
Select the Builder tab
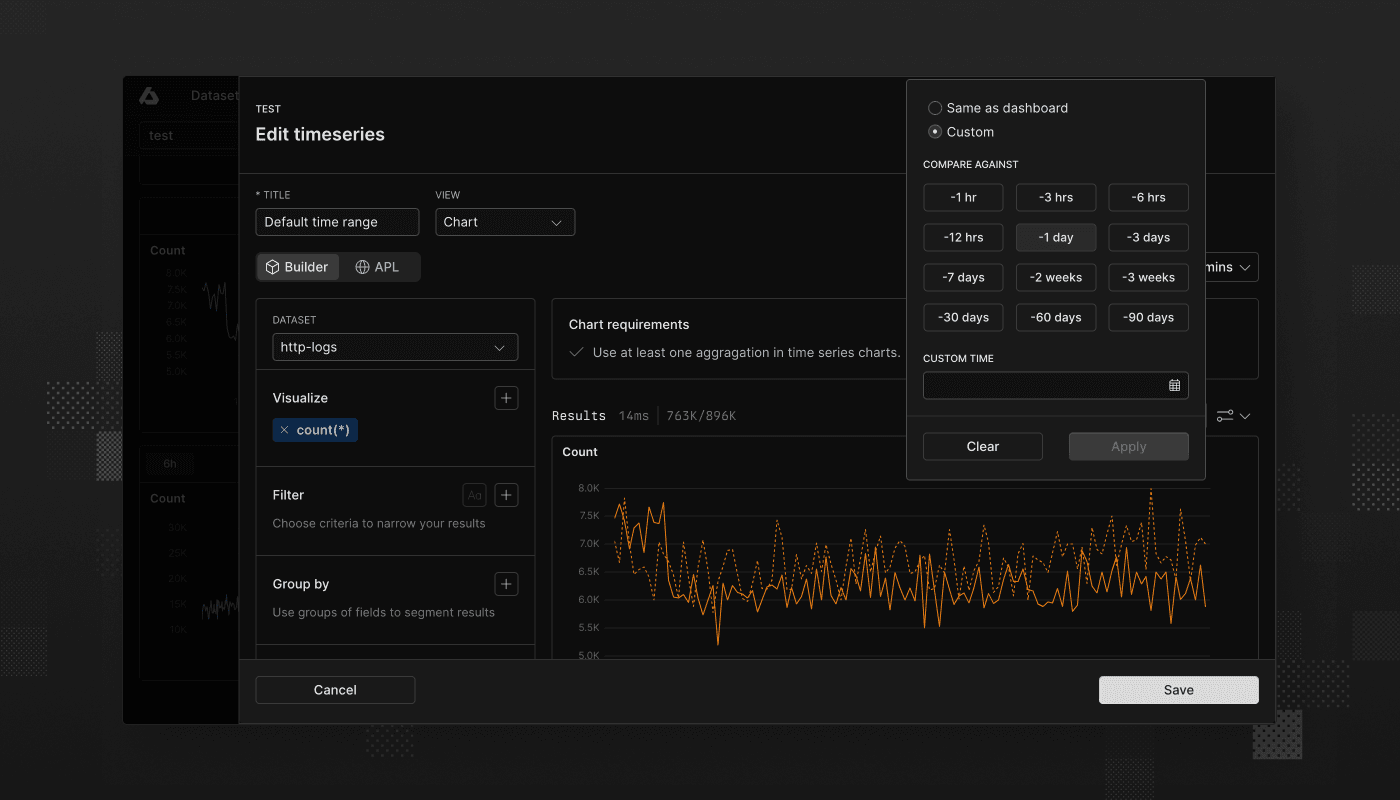[297, 266]
